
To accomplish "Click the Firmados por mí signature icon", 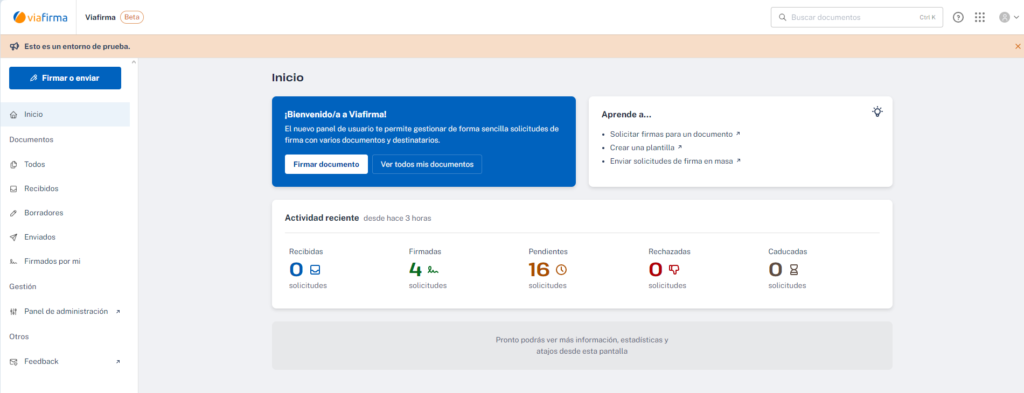I will [x=14, y=262].
